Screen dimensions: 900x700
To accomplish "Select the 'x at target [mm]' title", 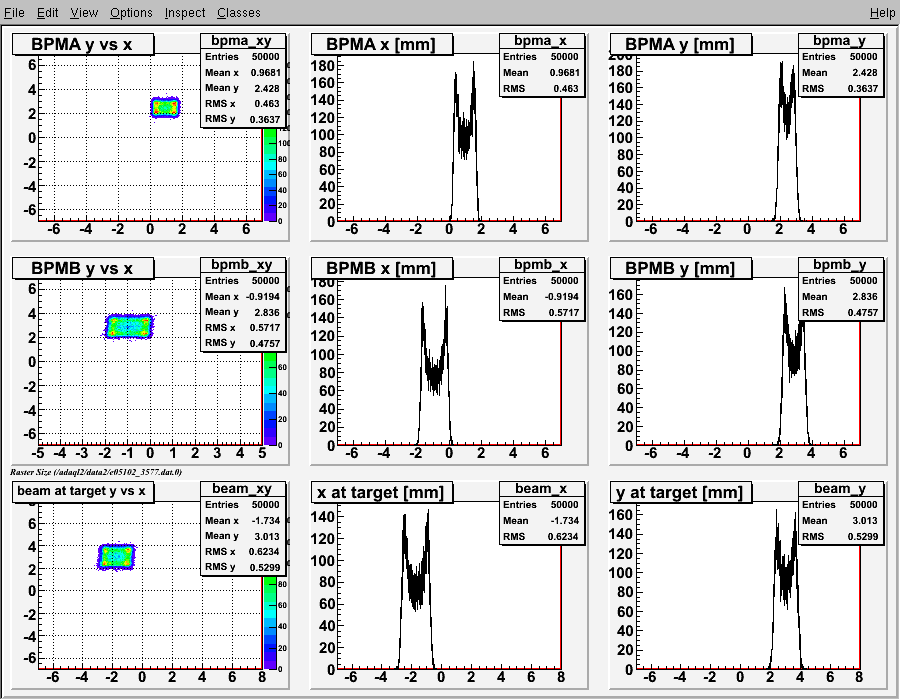I will click(381, 492).
